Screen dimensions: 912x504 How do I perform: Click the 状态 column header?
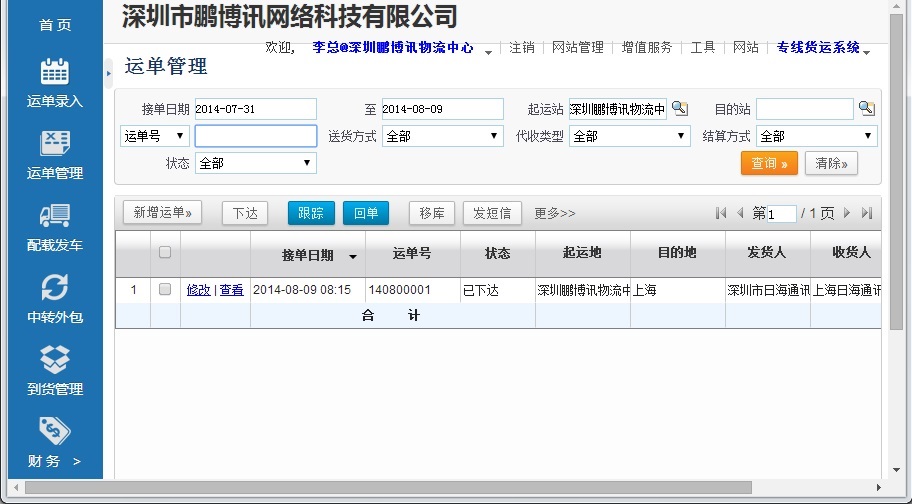coord(498,253)
